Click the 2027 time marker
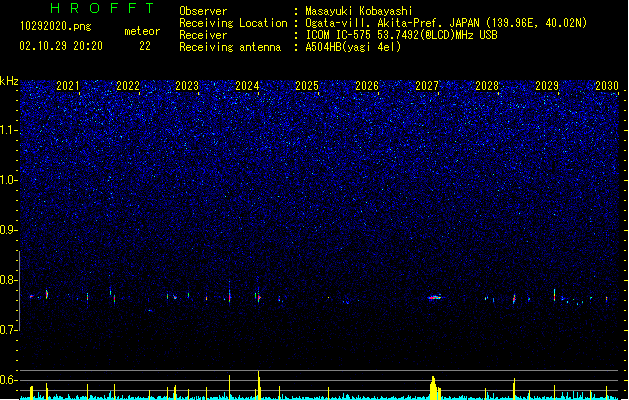The width and height of the screenshot is (629, 400). 427,86
